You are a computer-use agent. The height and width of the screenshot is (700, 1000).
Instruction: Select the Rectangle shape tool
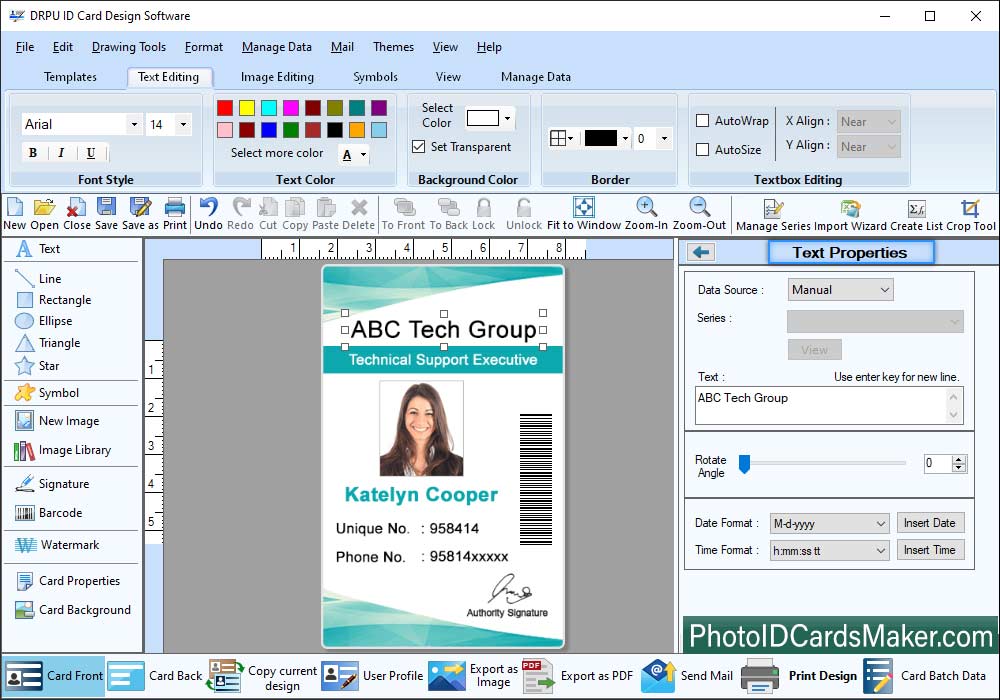(x=54, y=300)
